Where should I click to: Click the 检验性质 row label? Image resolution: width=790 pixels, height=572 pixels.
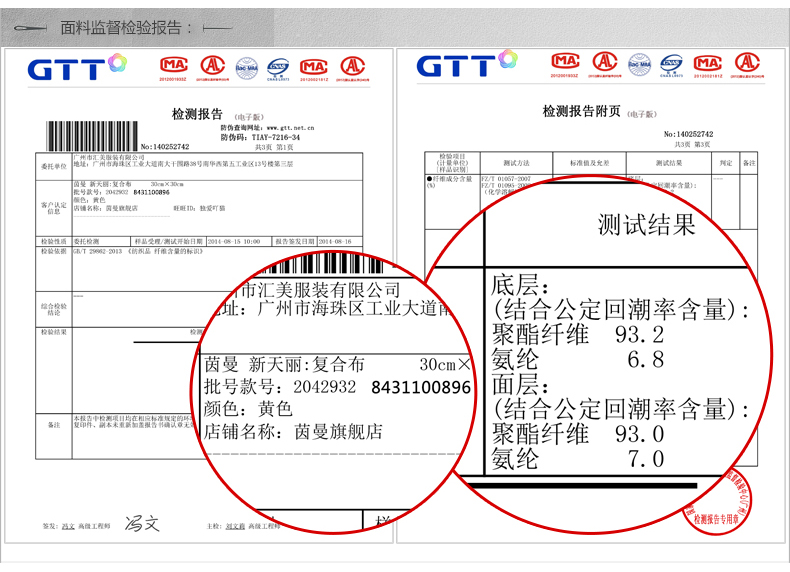(x=54, y=241)
